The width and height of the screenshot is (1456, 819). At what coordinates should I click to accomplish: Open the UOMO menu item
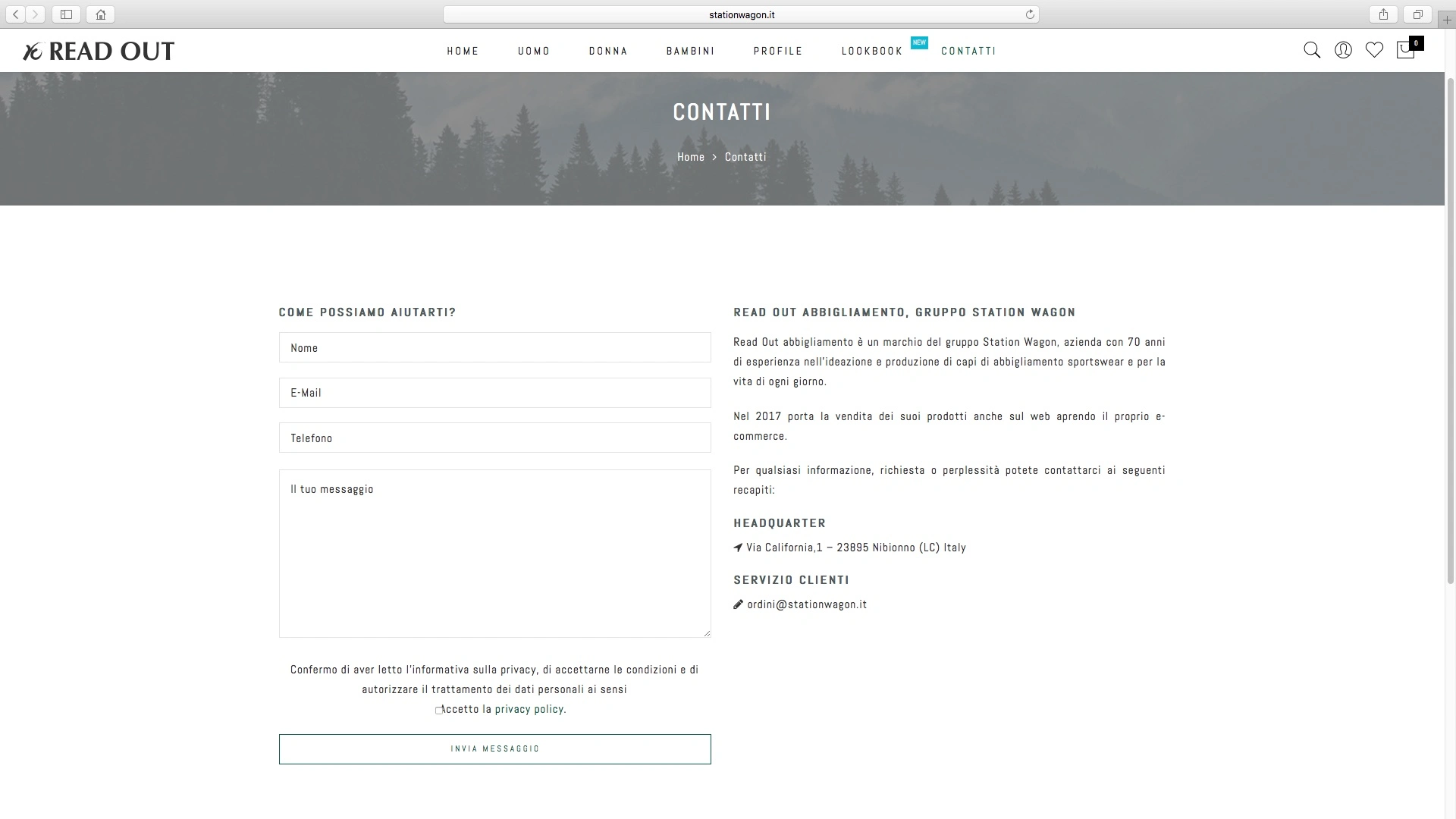(x=534, y=51)
